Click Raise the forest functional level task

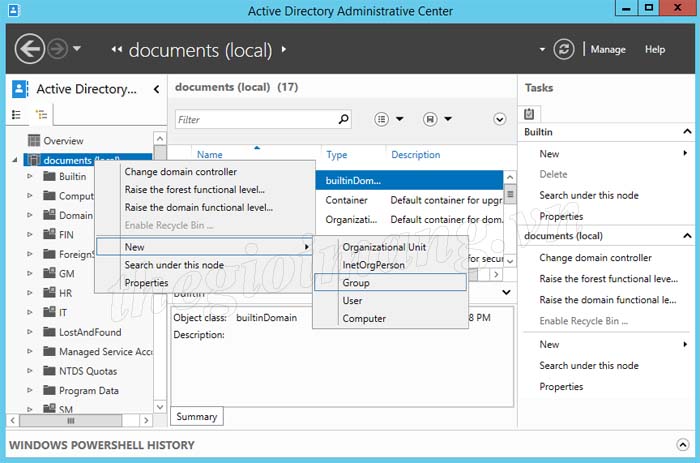point(608,279)
